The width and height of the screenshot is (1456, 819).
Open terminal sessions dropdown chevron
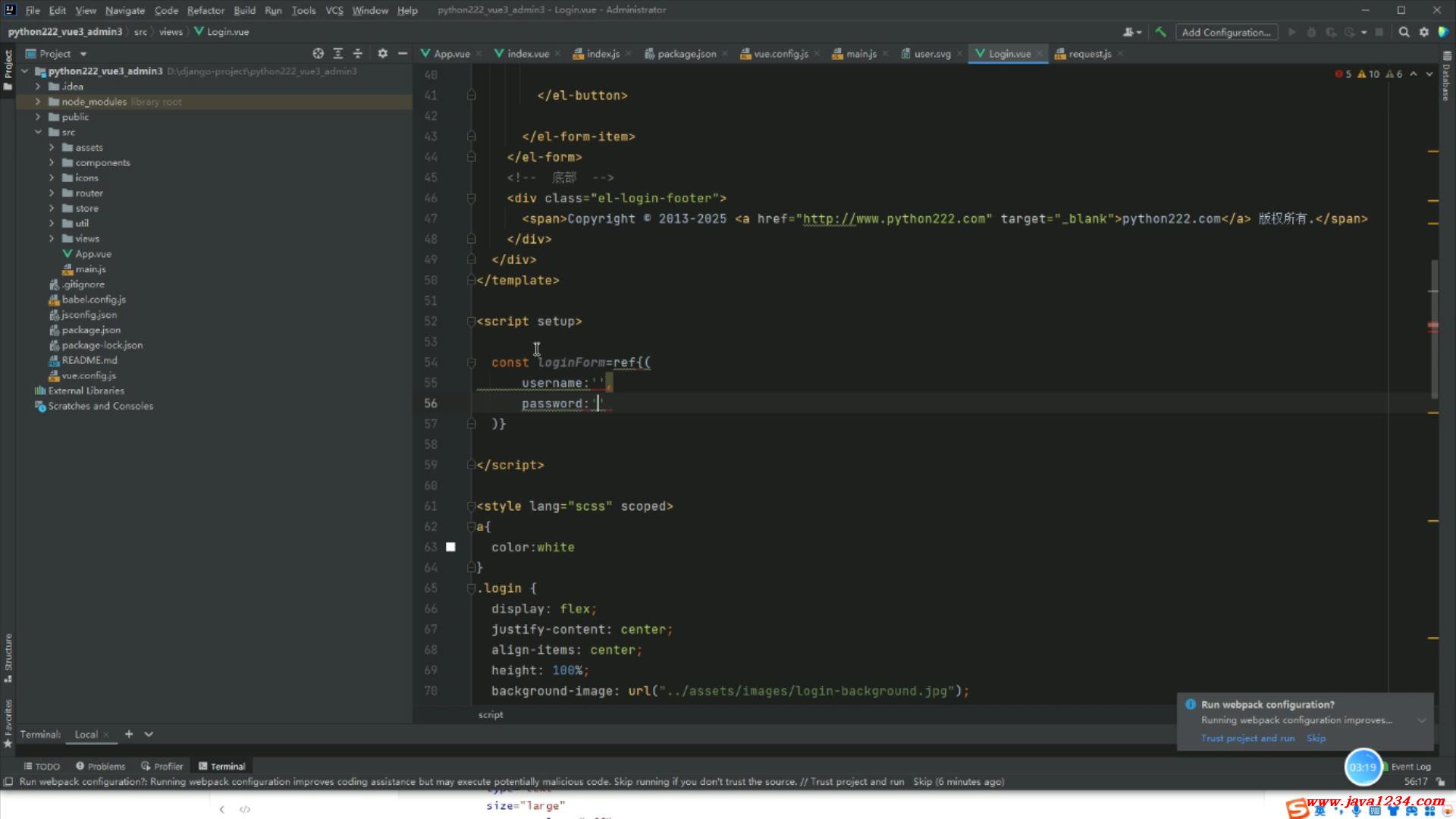pyautogui.click(x=149, y=734)
